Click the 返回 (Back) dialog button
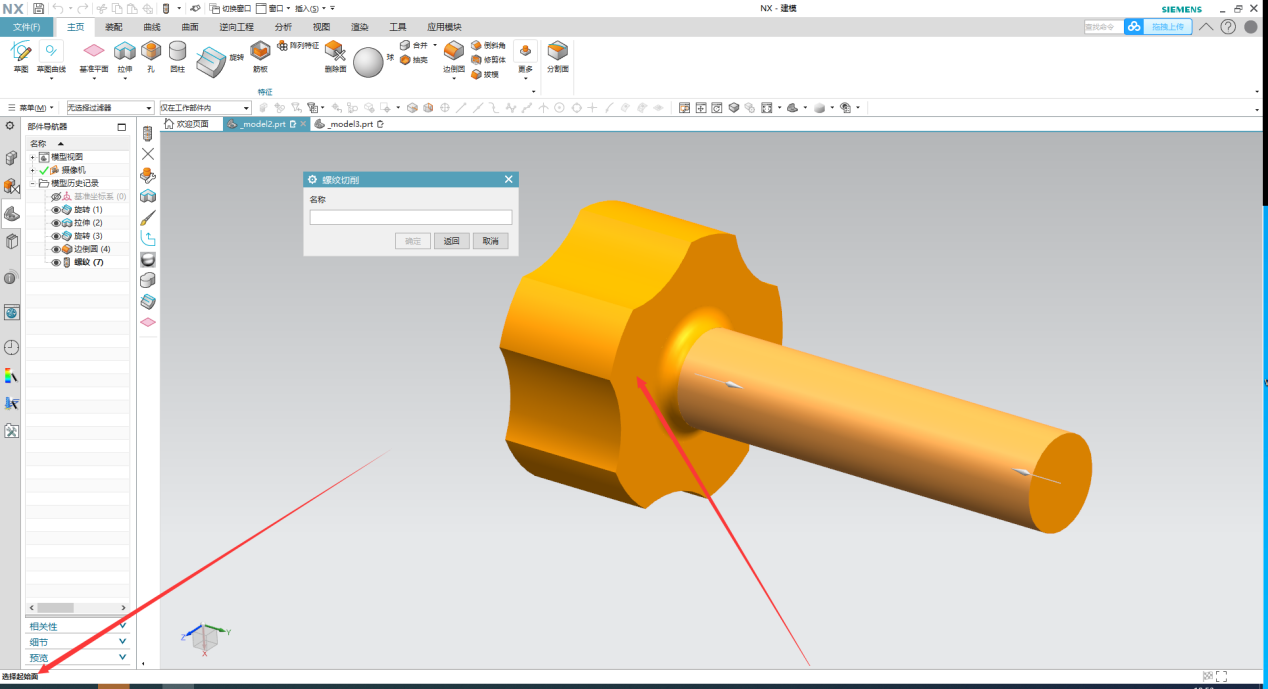Viewport: 1268px width, 689px height. pyautogui.click(x=451, y=241)
